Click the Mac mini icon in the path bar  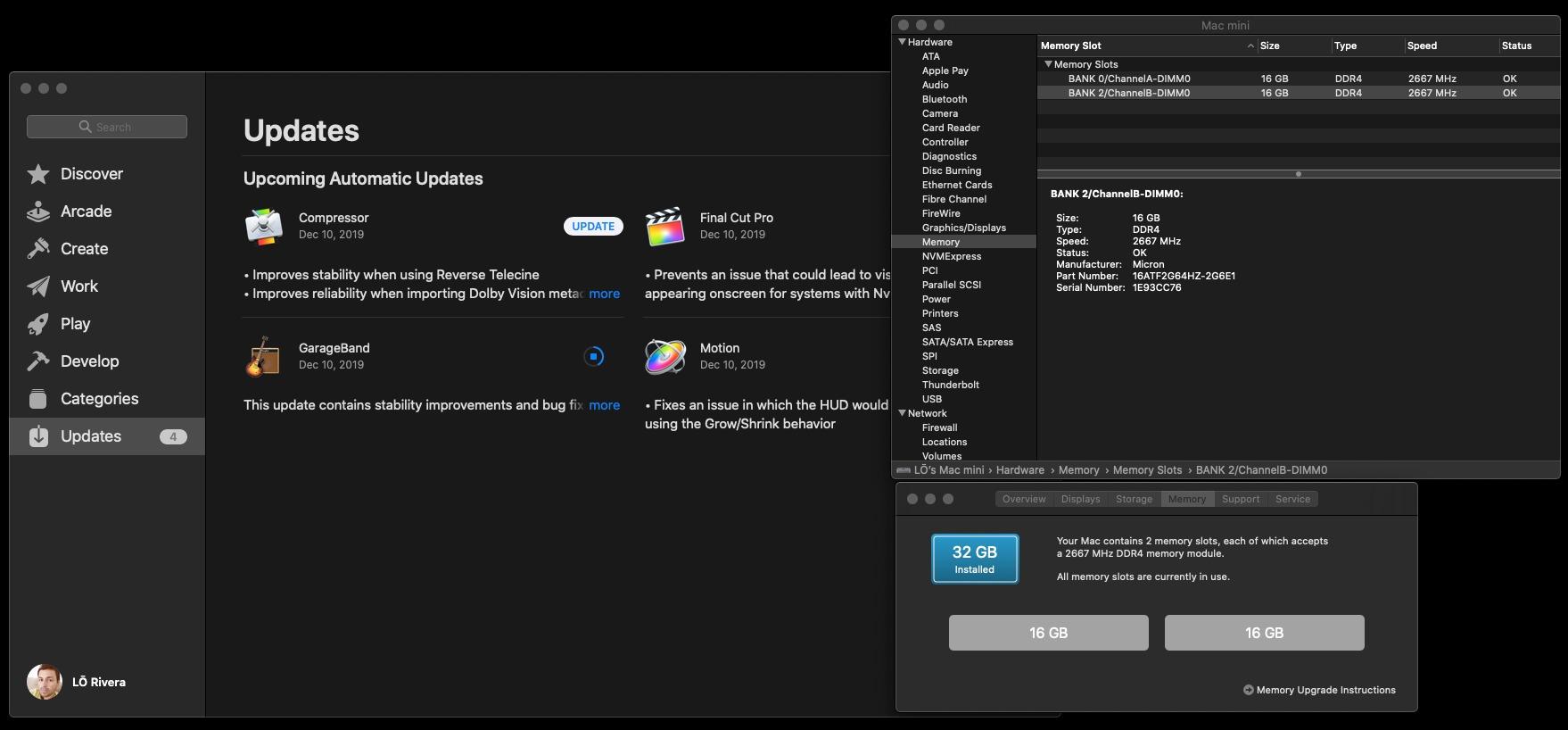pyautogui.click(x=904, y=470)
